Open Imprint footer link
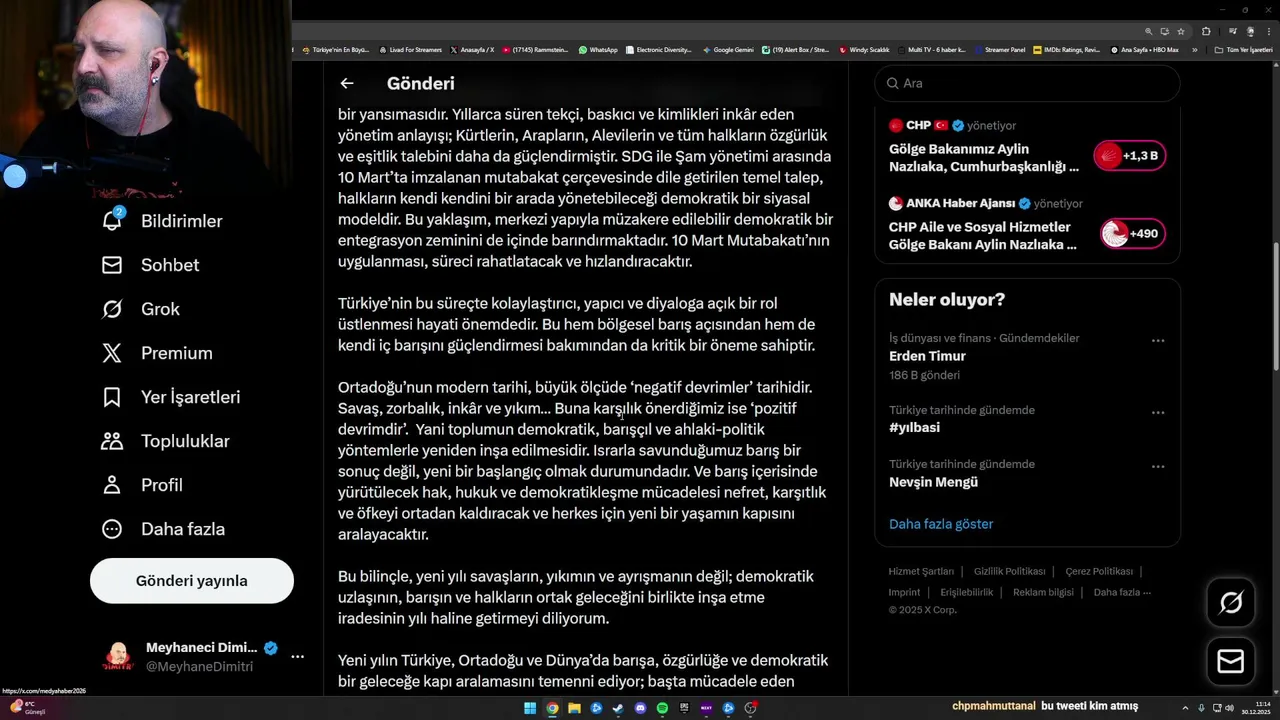This screenshot has height=720, width=1280. tap(904, 593)
